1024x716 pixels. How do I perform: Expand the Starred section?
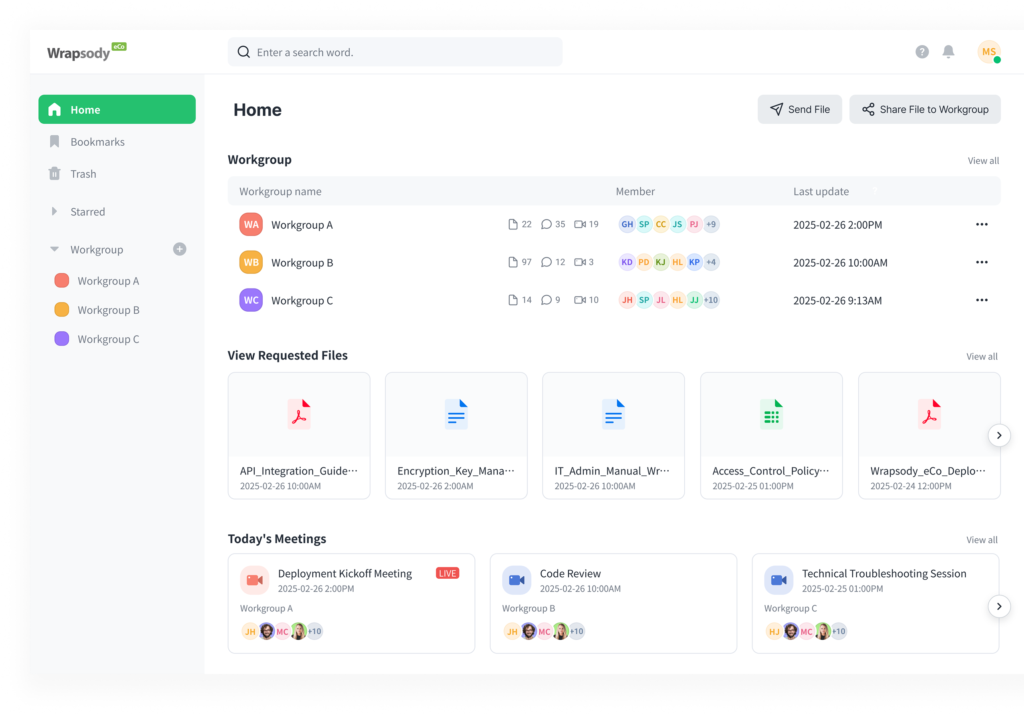tap(54, 212)
